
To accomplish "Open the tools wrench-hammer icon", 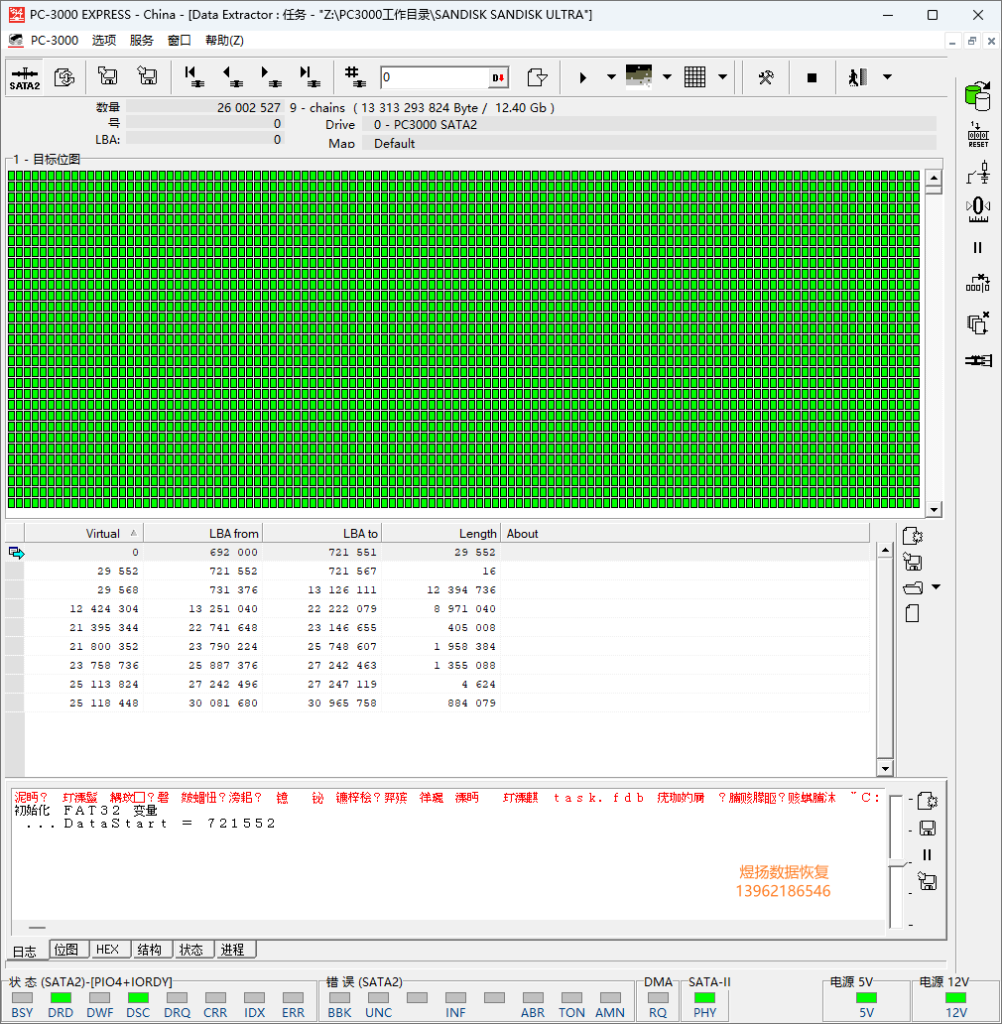I will 766,78.
